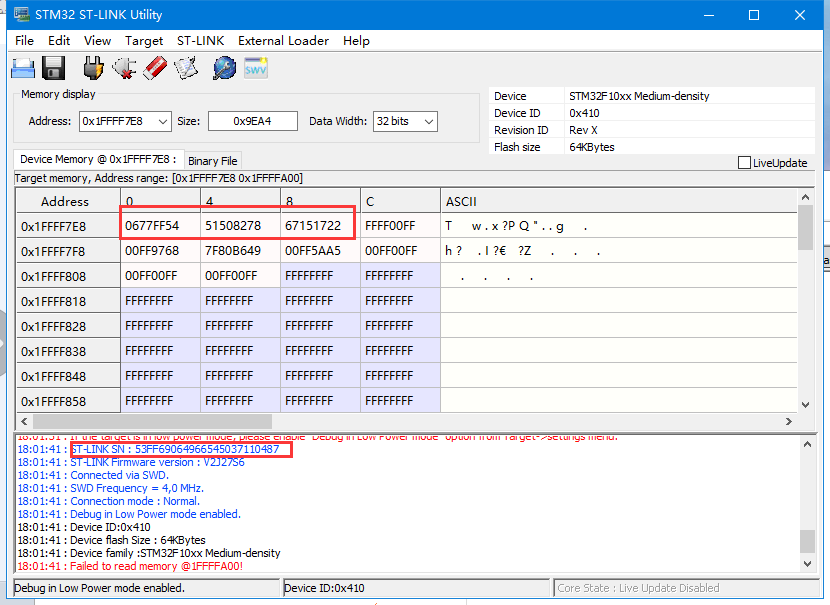Select memory cell 67151722

click(320, 226)
